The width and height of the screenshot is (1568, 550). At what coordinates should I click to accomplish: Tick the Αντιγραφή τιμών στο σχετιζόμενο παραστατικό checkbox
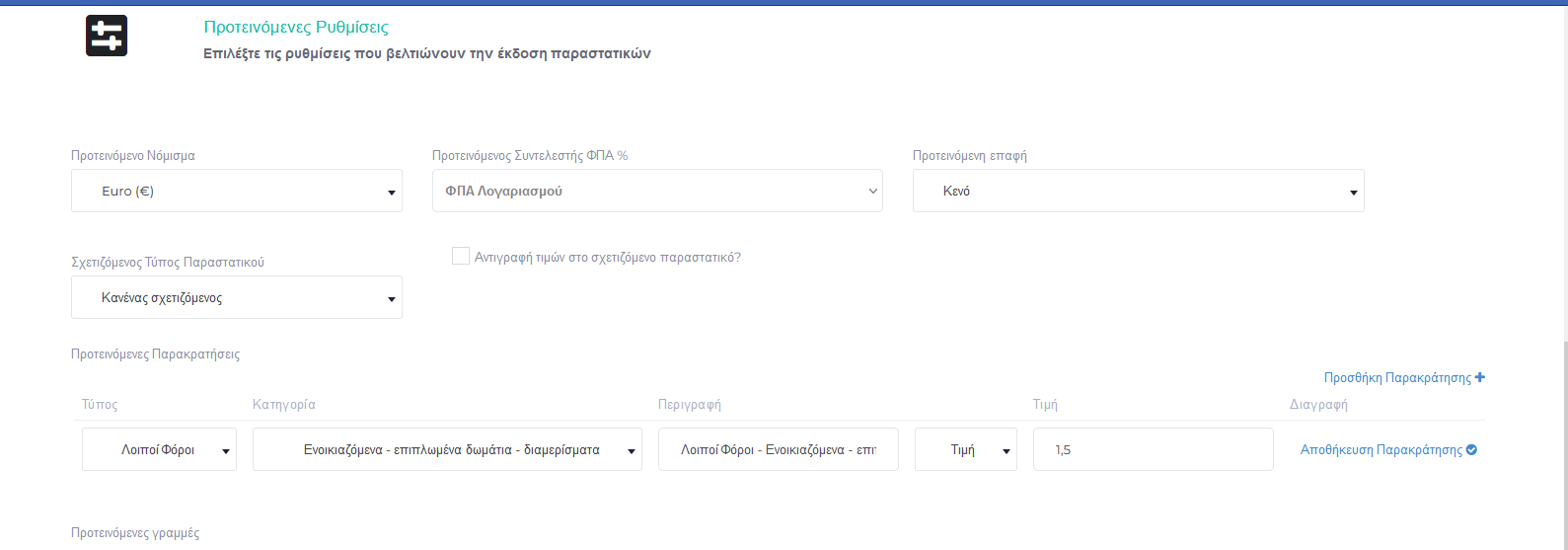tap(460, 257)
